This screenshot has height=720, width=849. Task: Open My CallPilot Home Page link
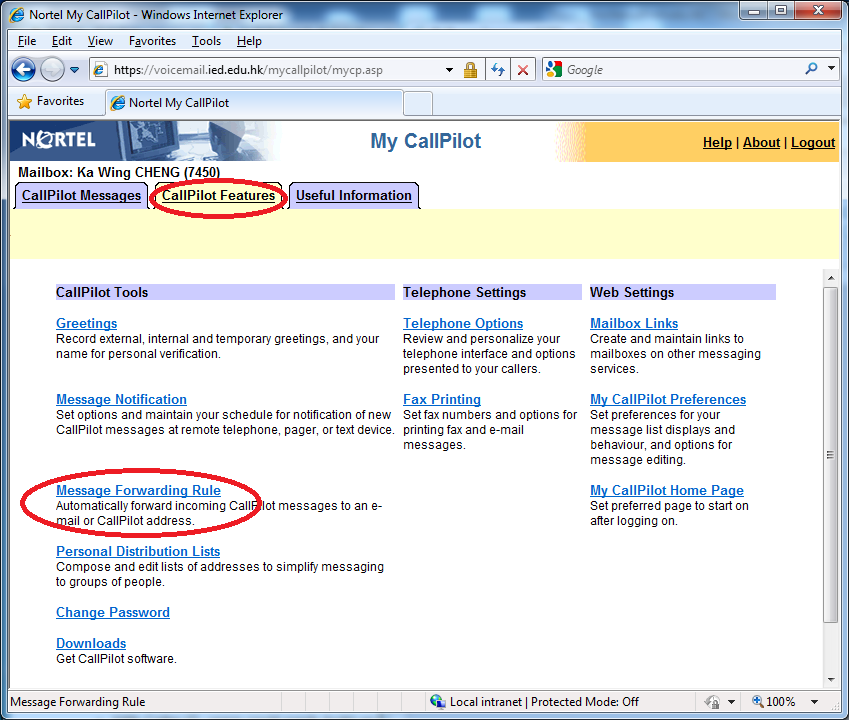[x=667, y=490]
